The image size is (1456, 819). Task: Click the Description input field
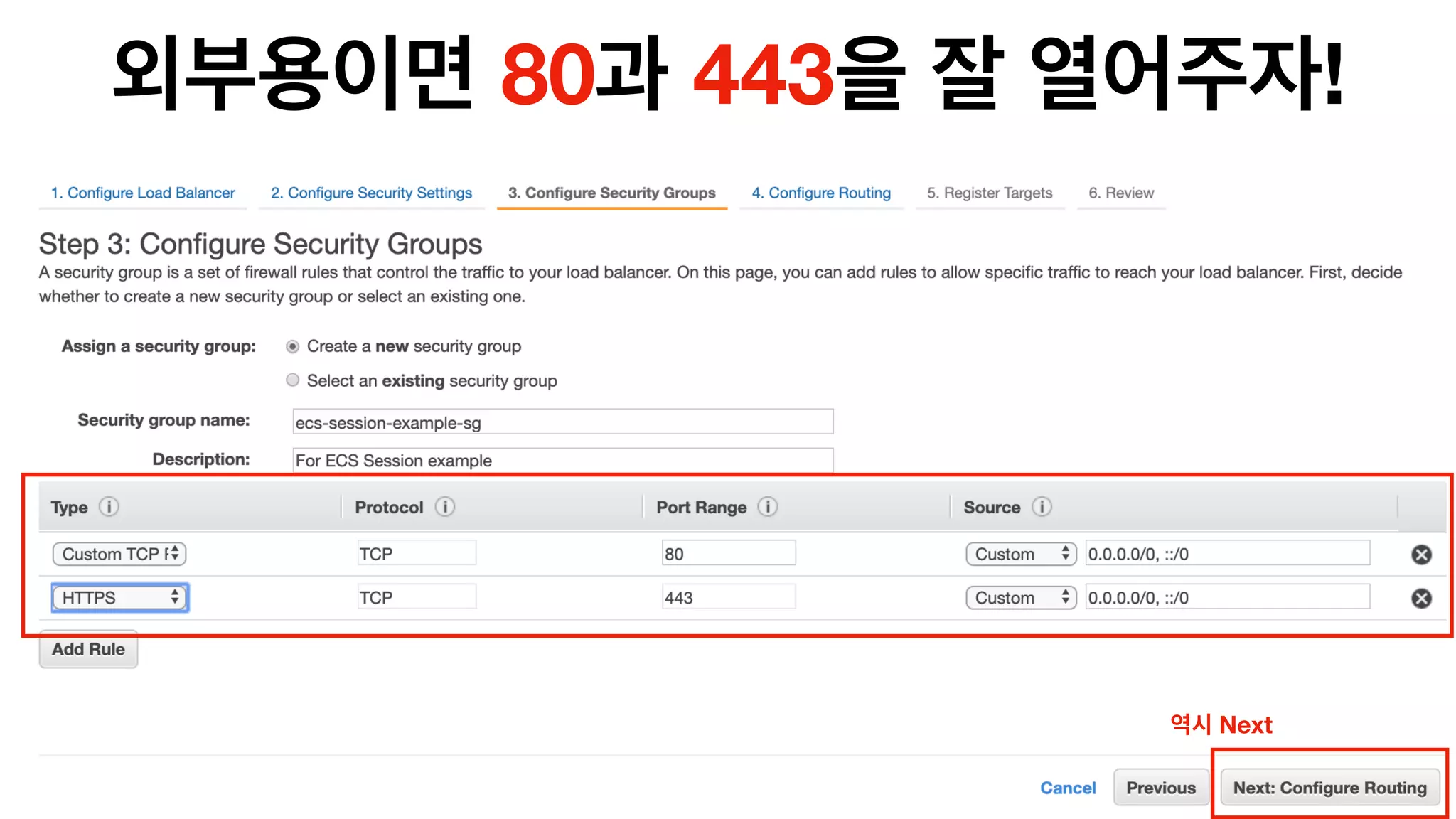tap(563, 460)
